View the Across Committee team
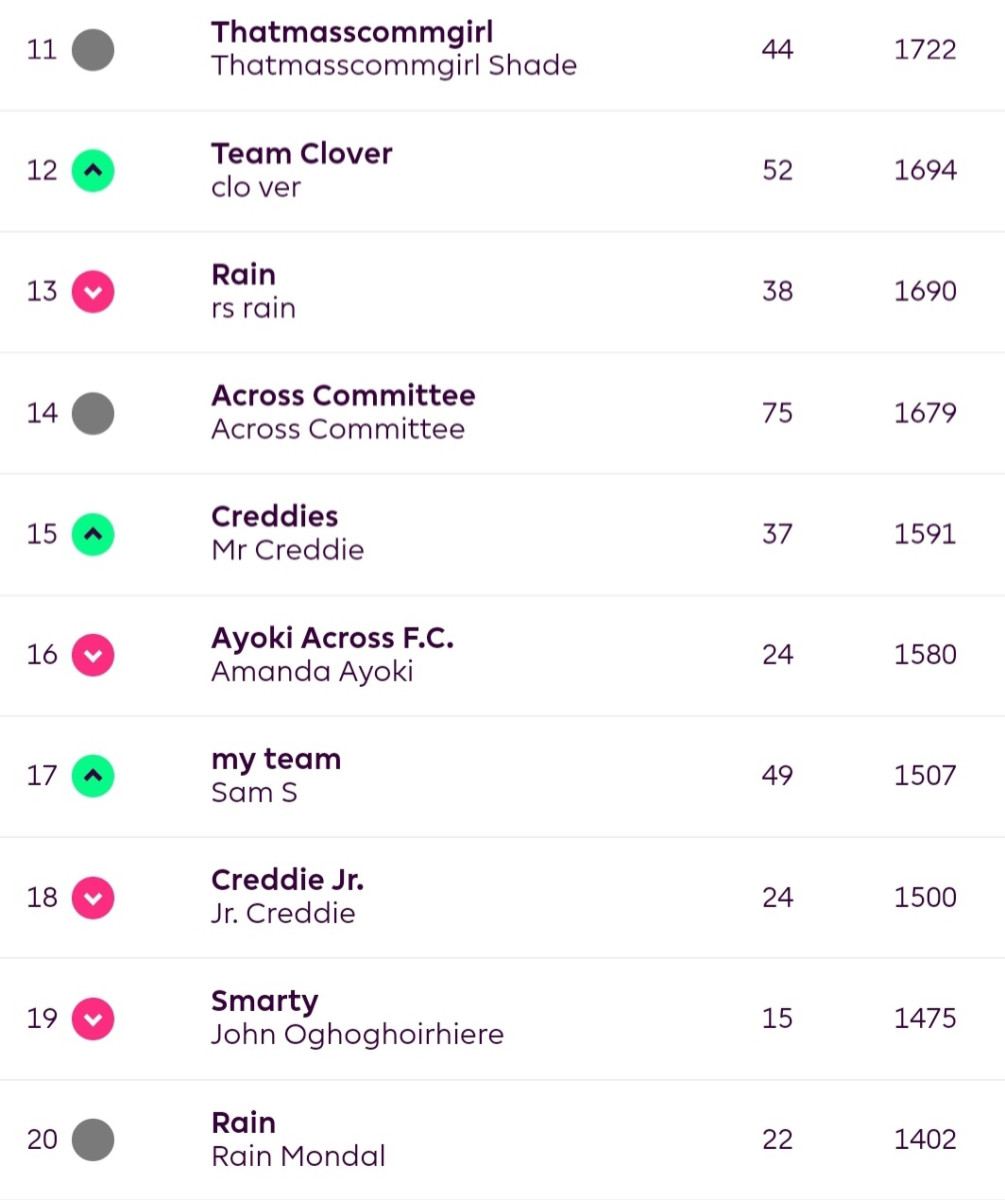This screenshot has width=1005, height=1200. (343, 395)
